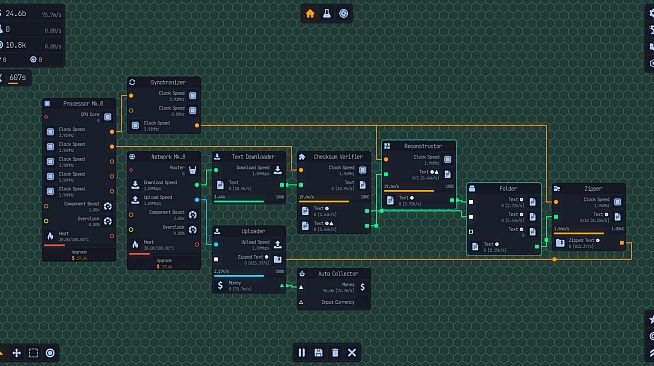The height and width of the screenshot is (366, 654).
Task: Click Zipper's Zipped Text output icon
Action: (560, 243)
